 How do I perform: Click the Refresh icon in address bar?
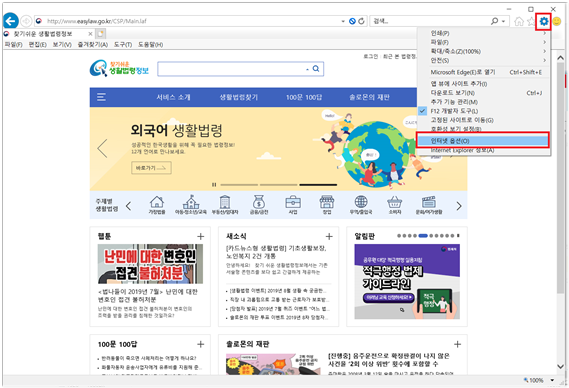[x=361, y=21]
